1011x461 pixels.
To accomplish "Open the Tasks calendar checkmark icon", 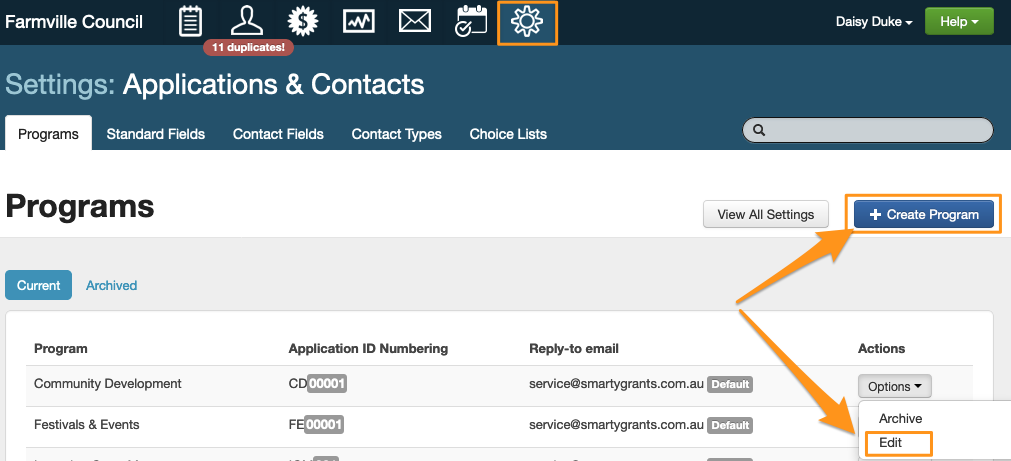I will (x=470, y=21).
